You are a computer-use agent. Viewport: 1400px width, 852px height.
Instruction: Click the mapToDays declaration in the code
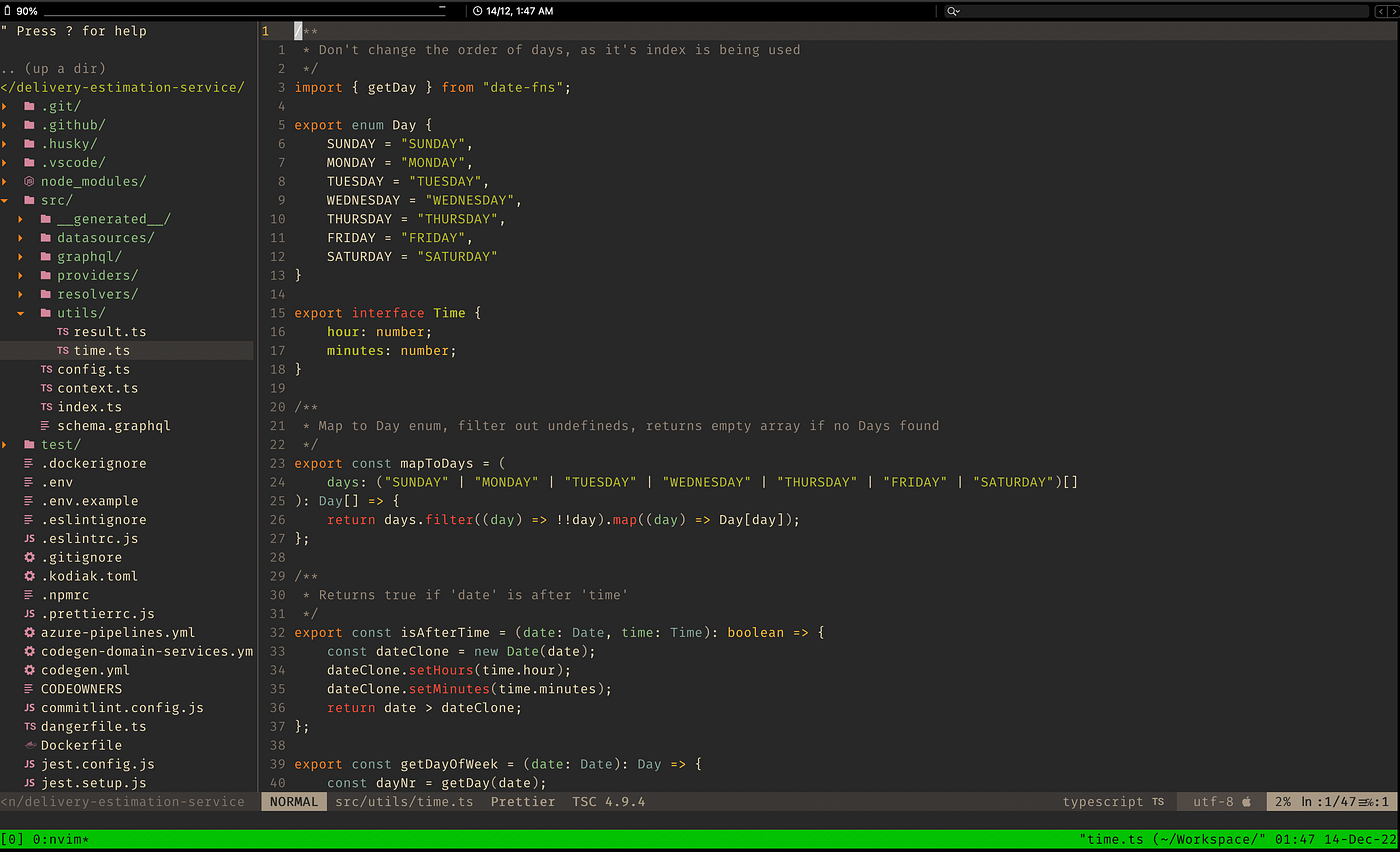(400, 464)
